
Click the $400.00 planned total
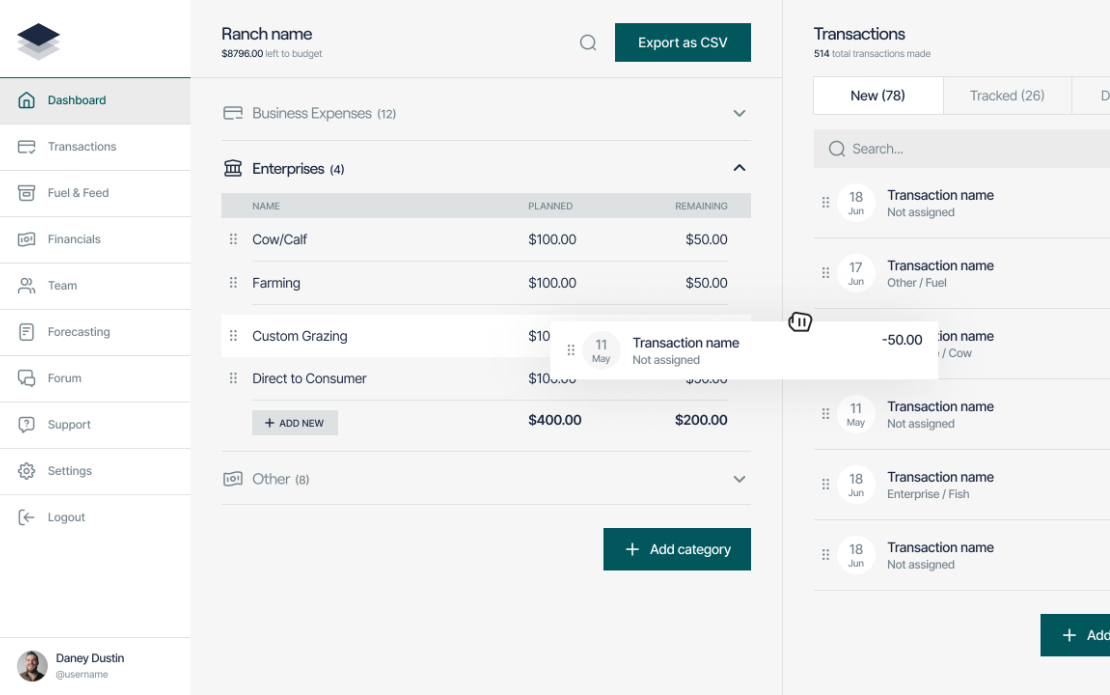point(554,420)
